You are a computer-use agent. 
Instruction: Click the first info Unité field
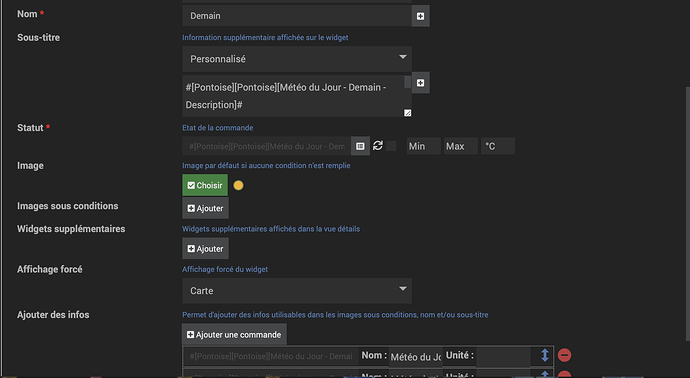click(503, 356)
